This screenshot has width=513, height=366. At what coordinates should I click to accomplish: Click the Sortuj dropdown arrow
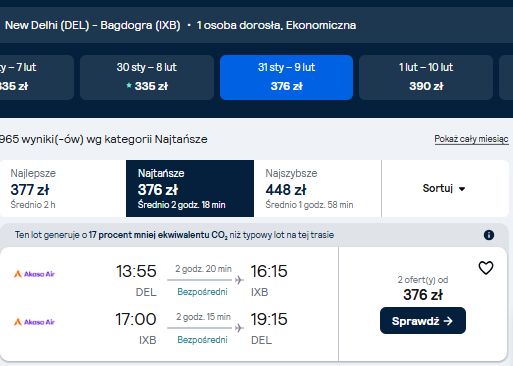point(462,189)
